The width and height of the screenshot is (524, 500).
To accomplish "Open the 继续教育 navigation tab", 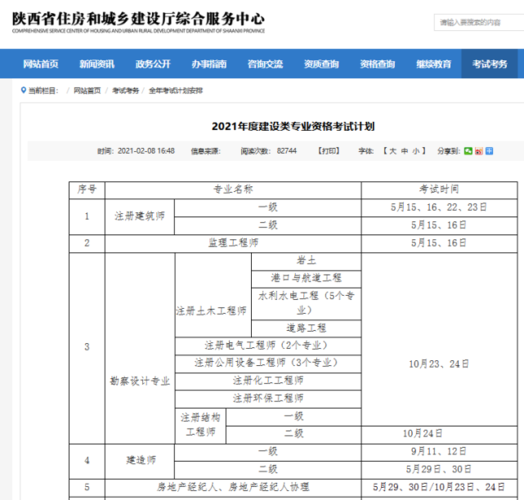I will tap(434, 64).
